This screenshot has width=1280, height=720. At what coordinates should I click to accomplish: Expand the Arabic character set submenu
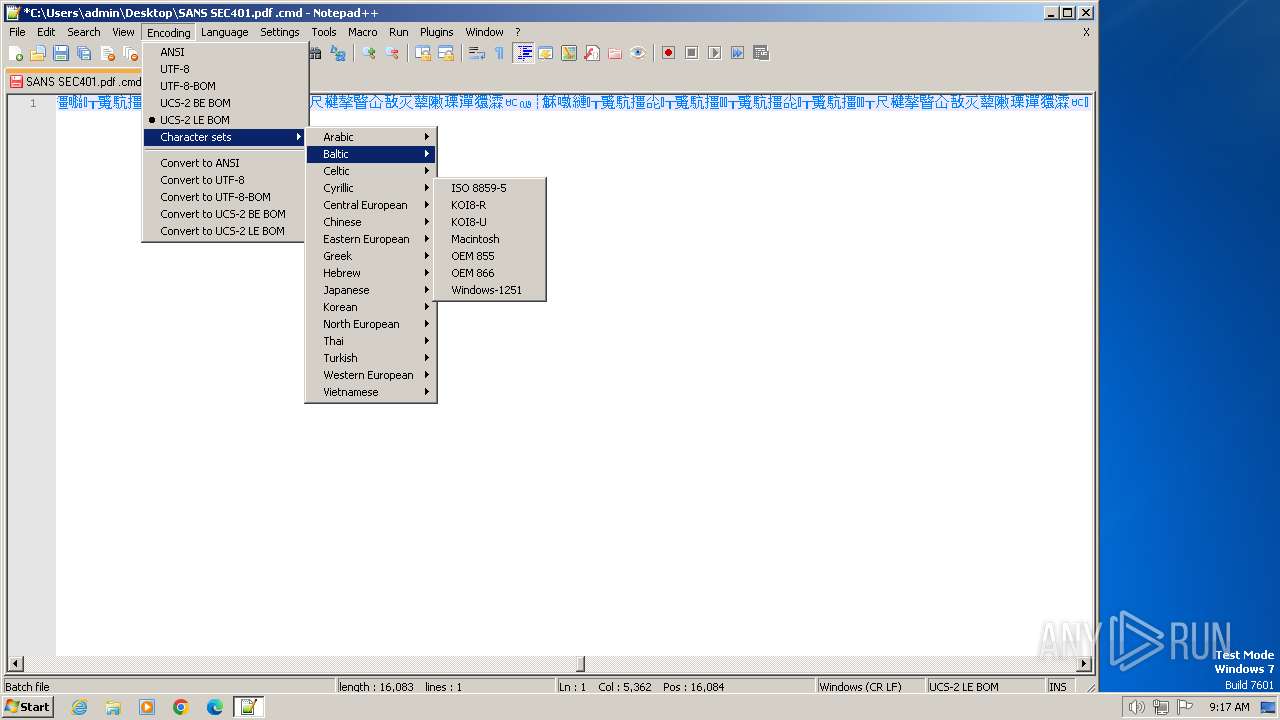pyautogui.click(x=370, y=137)
